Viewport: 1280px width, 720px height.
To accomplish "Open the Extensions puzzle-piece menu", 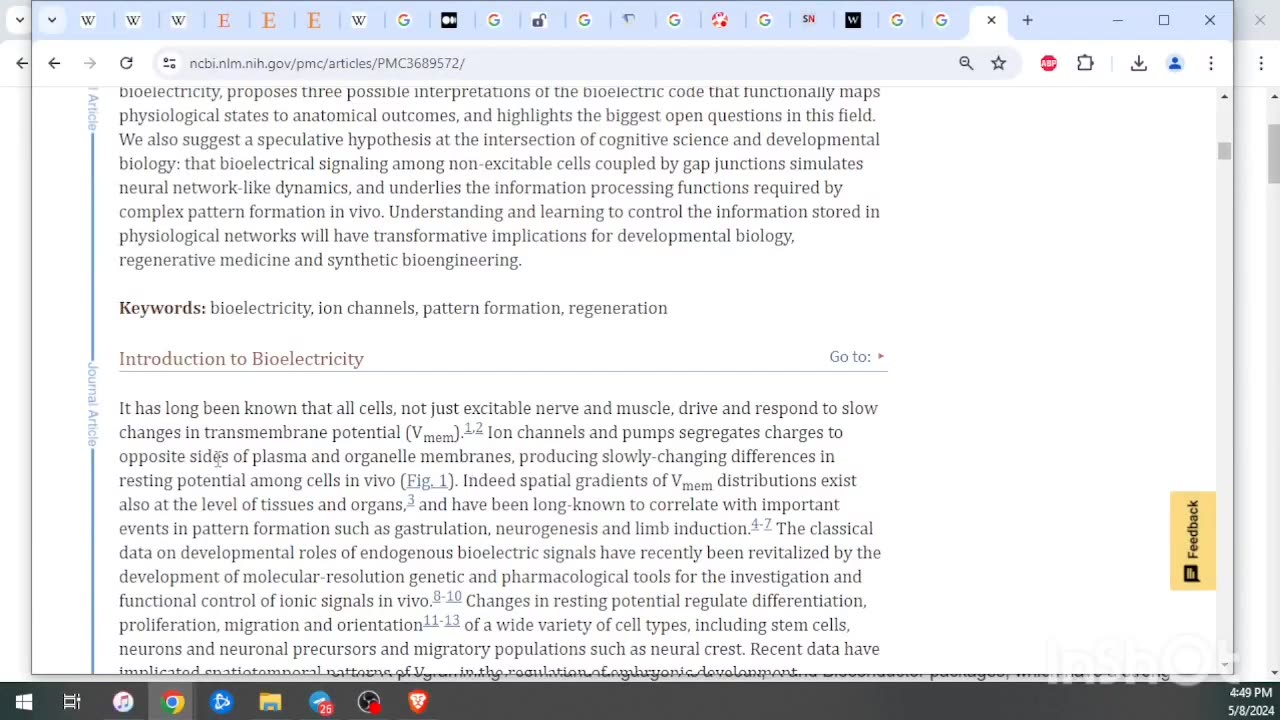I will tap(1085, 63).
